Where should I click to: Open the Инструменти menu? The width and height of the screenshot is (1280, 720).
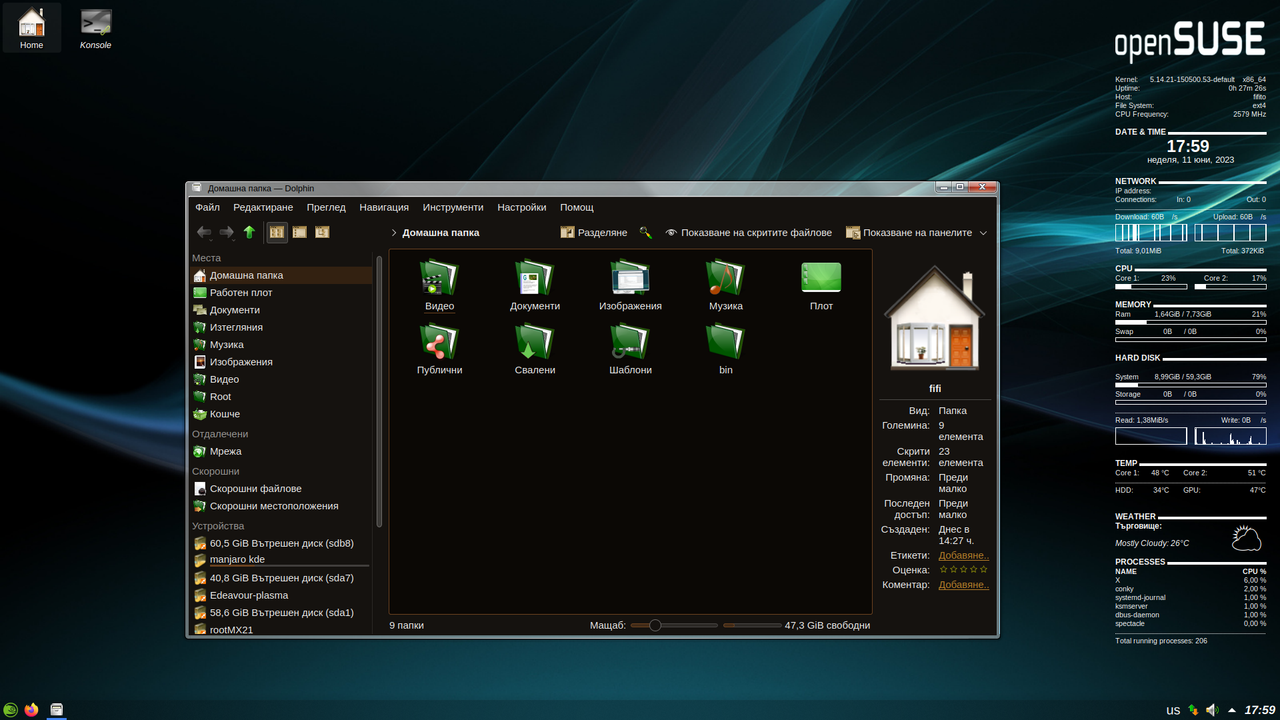[x=453, y=207]
